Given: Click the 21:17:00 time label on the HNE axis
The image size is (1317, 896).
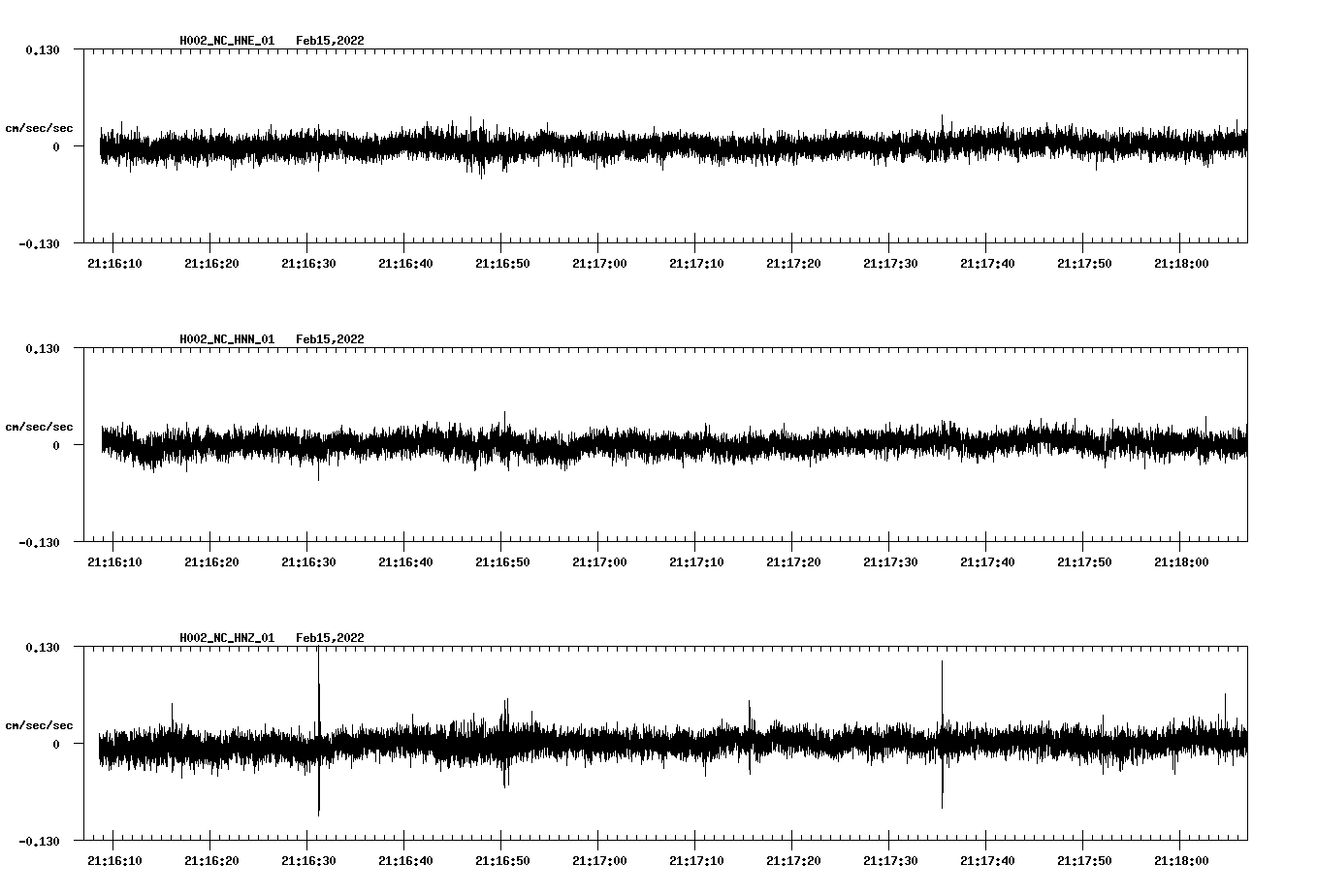Looking at the screenshot, I should pyautogui.click(x=599, y=263).
